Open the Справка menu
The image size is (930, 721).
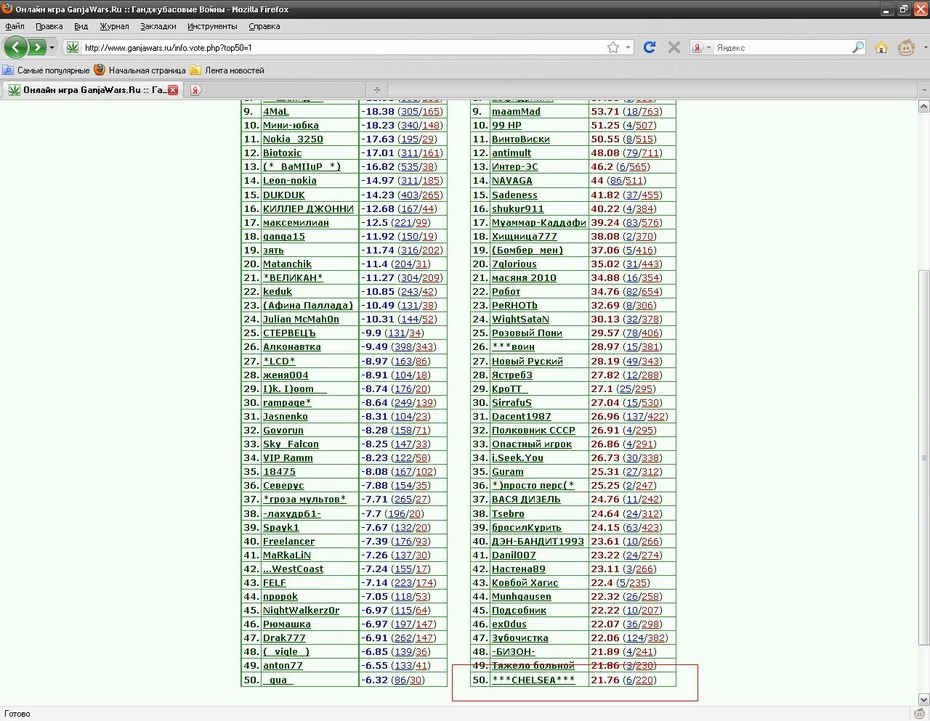[x=264, y=26]
